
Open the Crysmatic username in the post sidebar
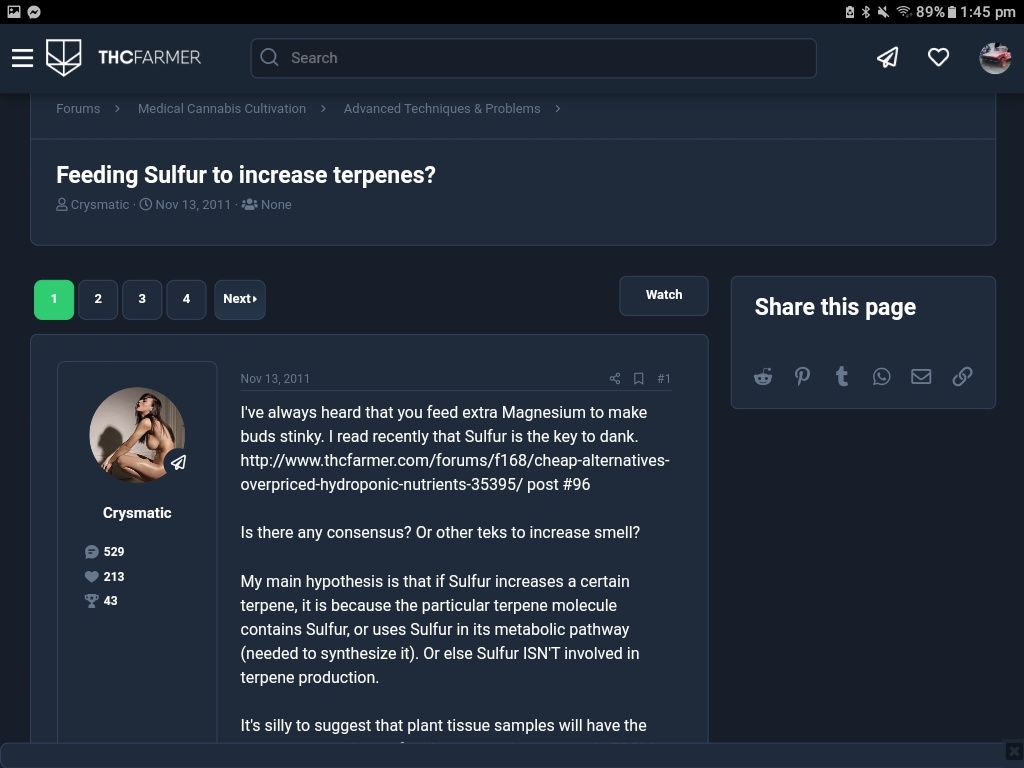pyautogui.click(x=137, y=513)
